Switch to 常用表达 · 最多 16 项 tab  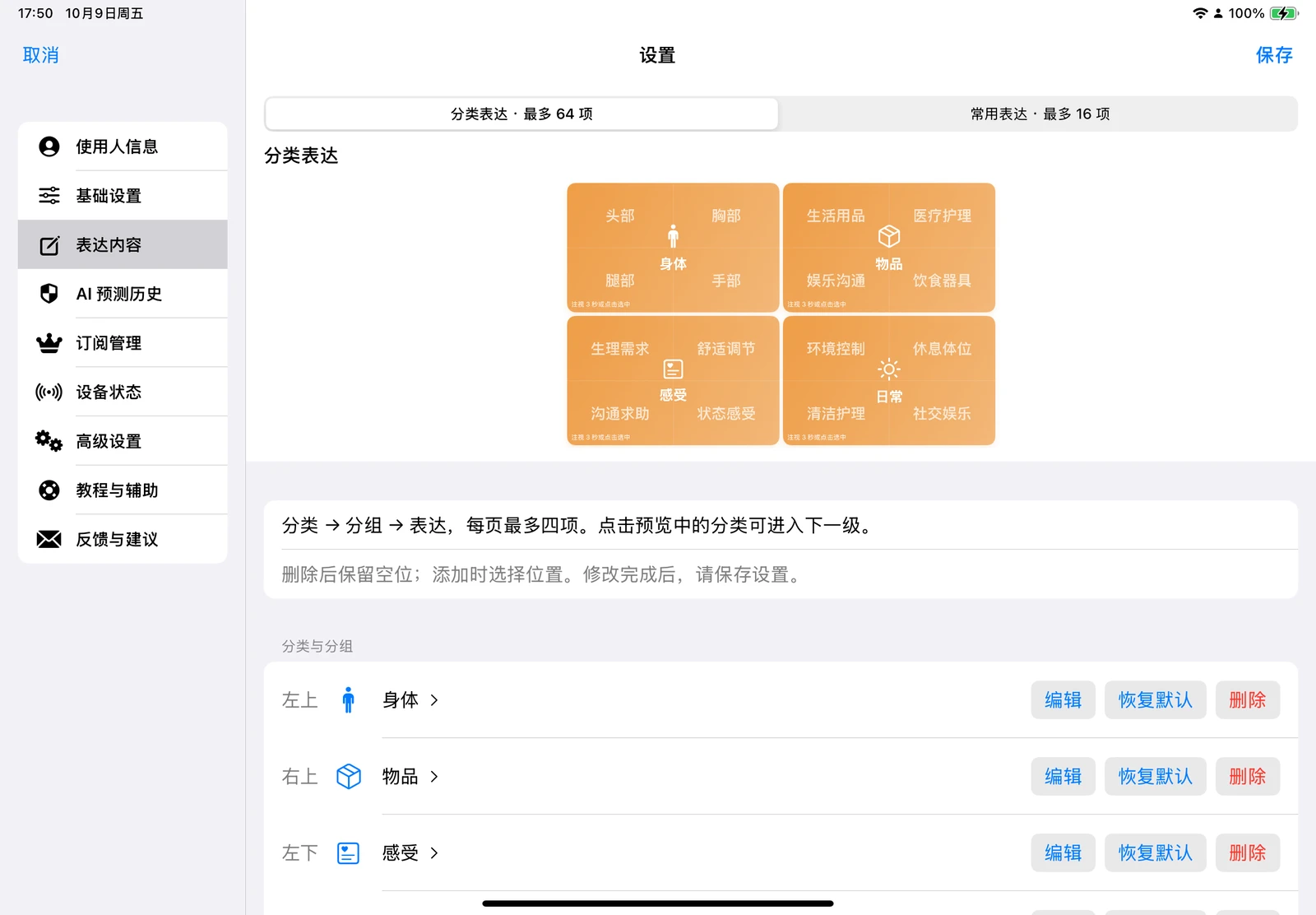coord(1040,114)
